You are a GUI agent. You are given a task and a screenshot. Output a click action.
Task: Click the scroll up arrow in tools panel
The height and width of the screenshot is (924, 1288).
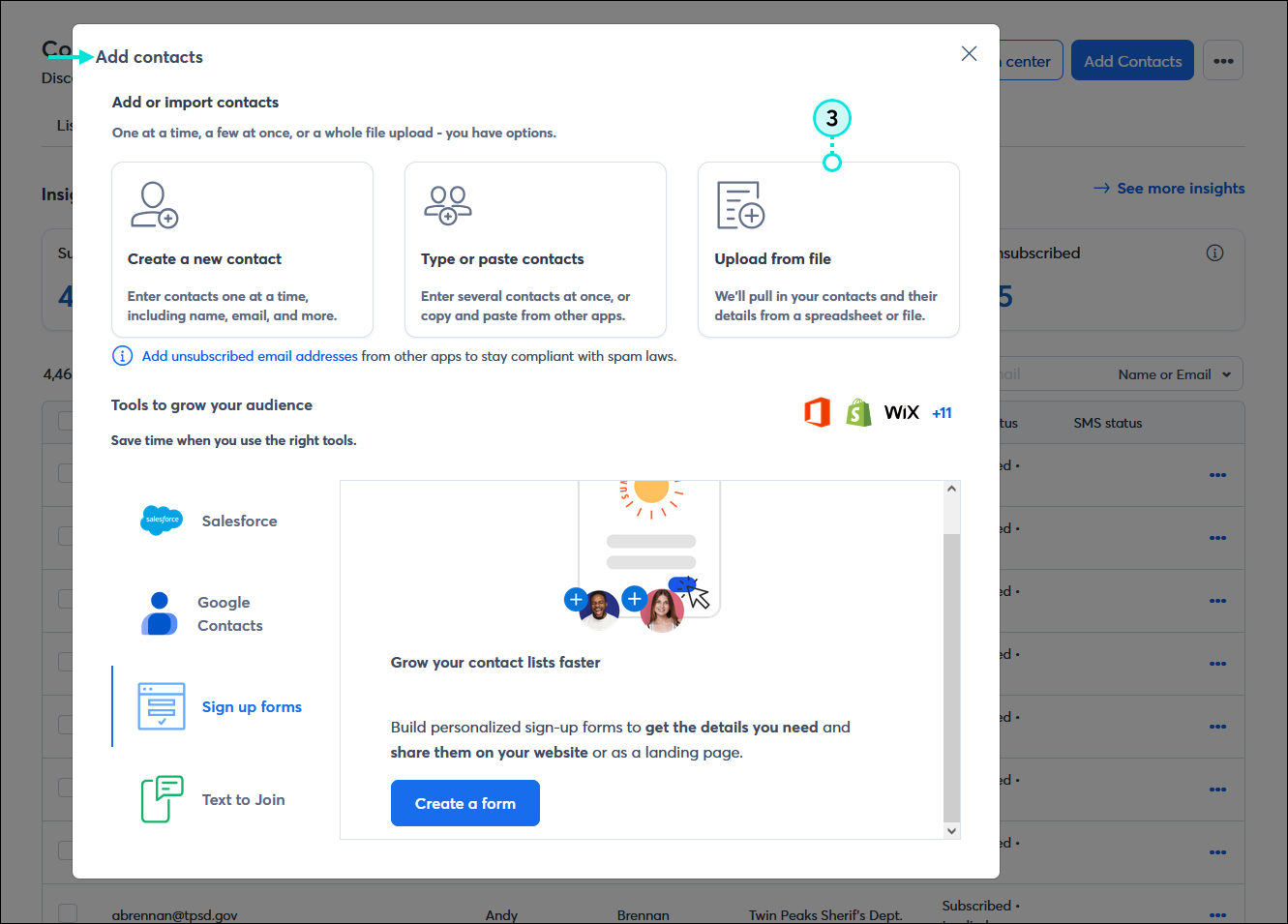click(x=952, y=489)
